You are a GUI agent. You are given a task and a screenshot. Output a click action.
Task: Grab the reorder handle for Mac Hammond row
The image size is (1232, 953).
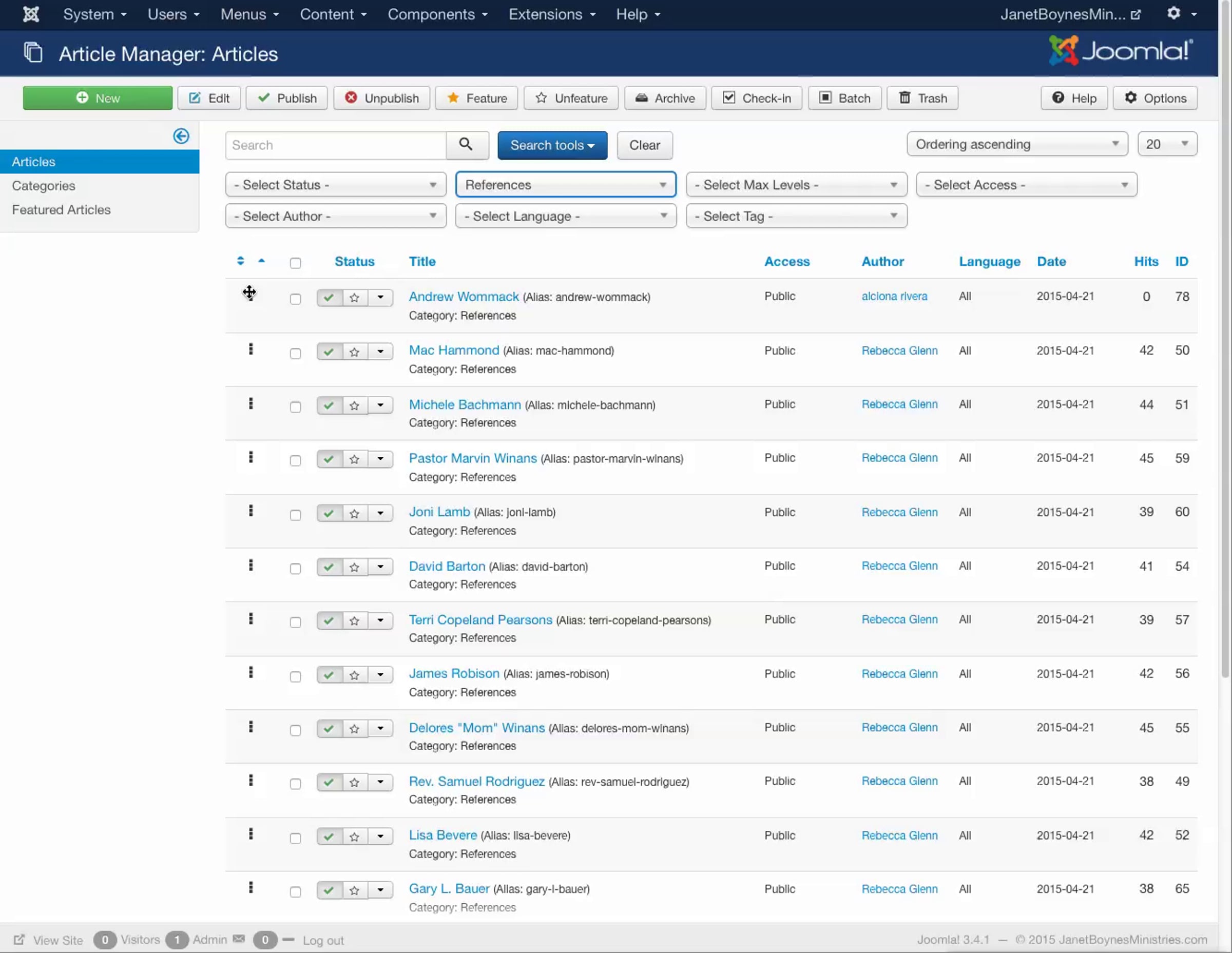(x=251, y=349)
